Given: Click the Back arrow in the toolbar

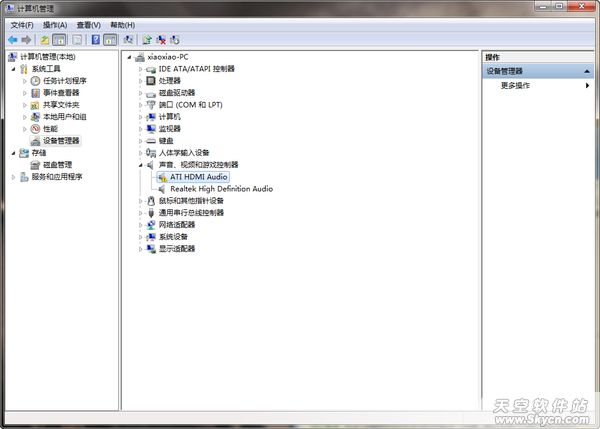Looking at the screenshot, I should 12,40.
